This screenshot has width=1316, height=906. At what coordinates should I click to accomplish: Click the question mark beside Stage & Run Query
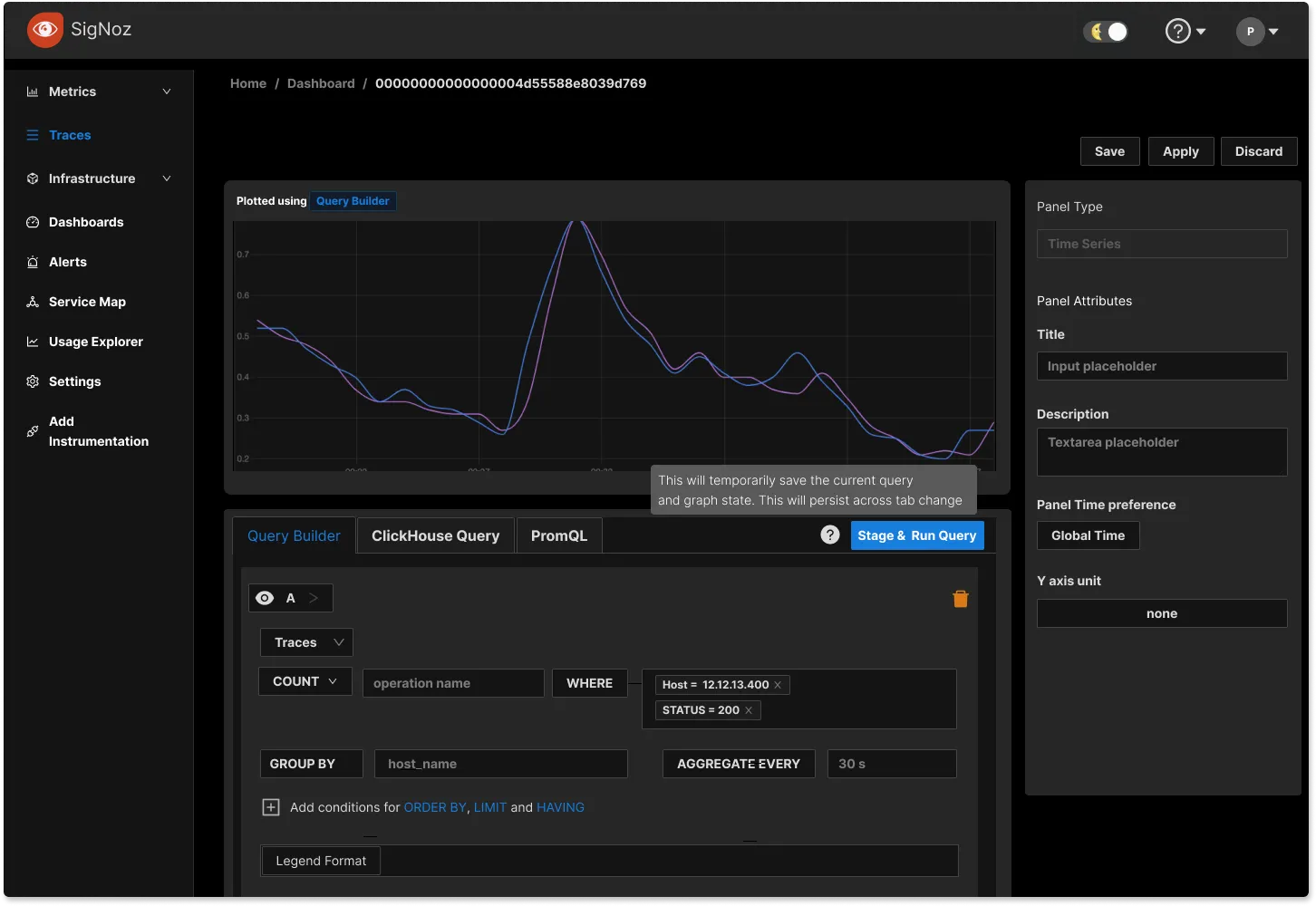tap(829, 535)
